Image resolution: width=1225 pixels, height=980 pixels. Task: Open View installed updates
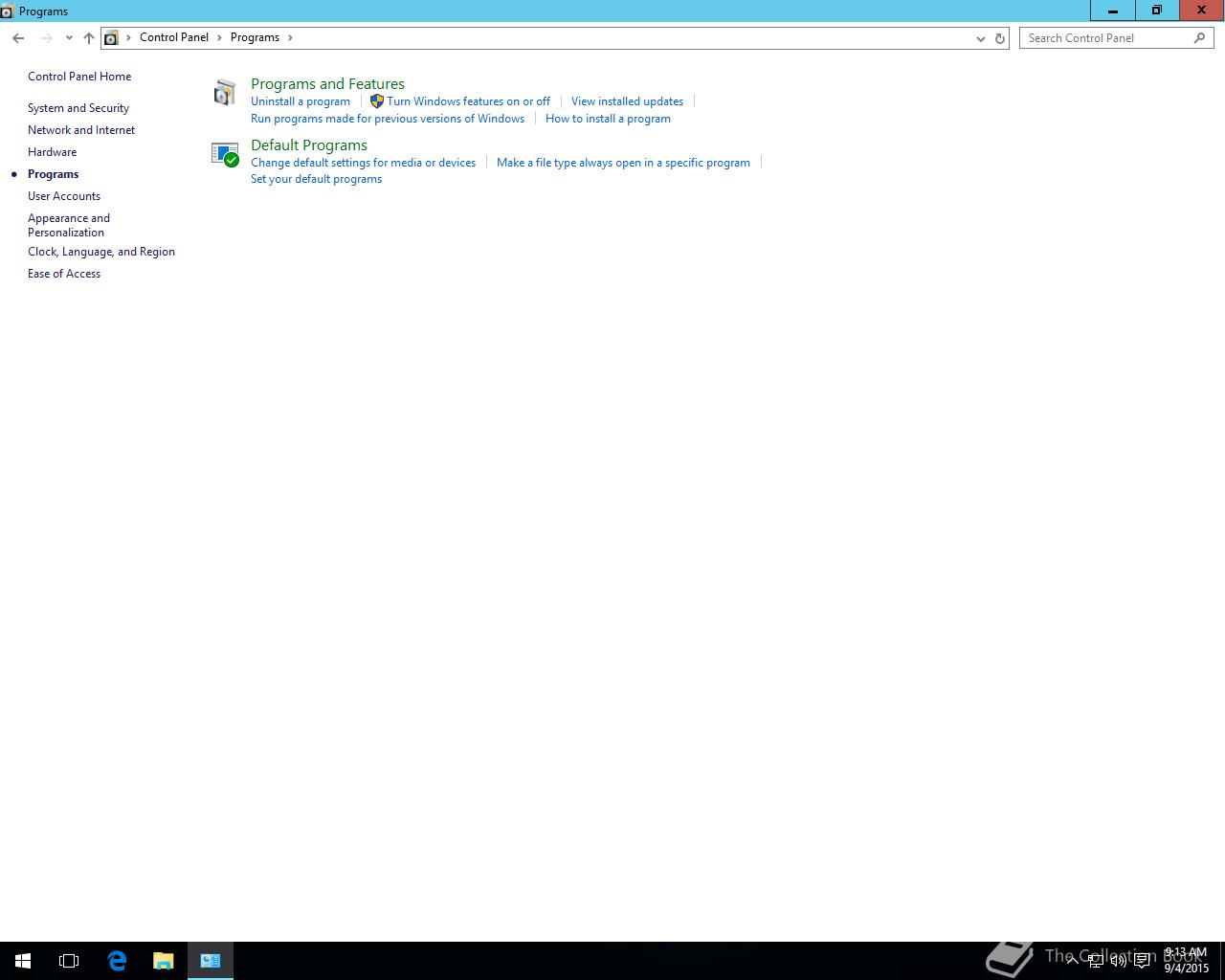pyautogui.click(x=627, y=101)
